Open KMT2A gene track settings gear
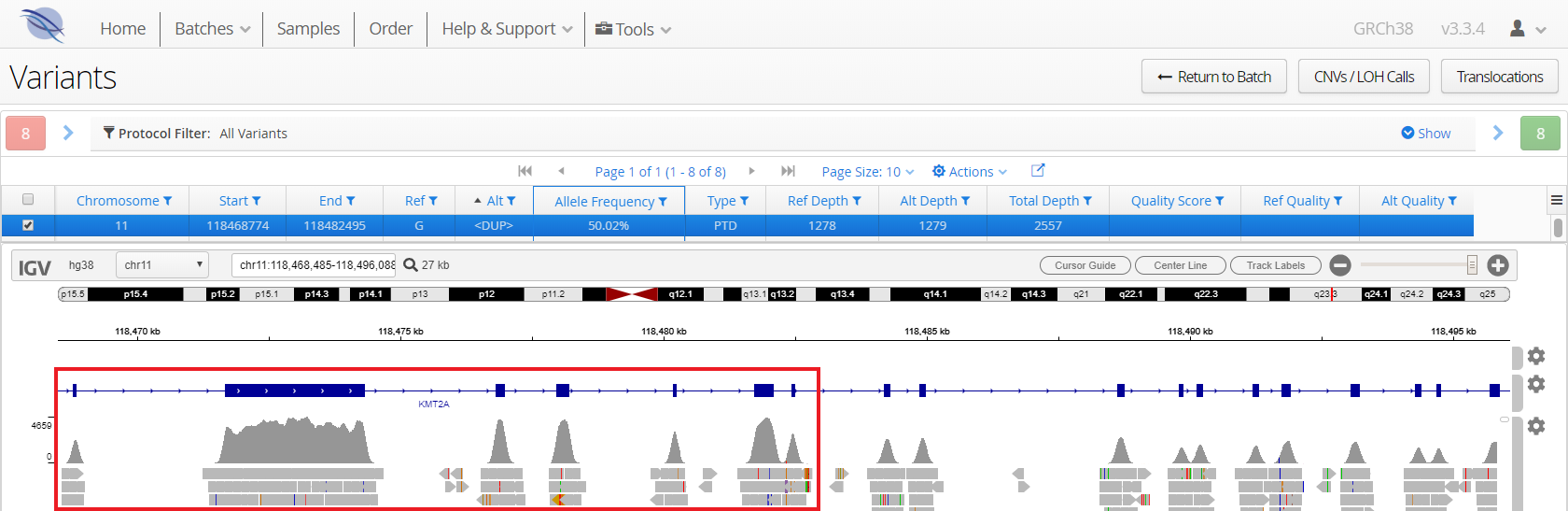1568x511 pixels. (1536, 384)
